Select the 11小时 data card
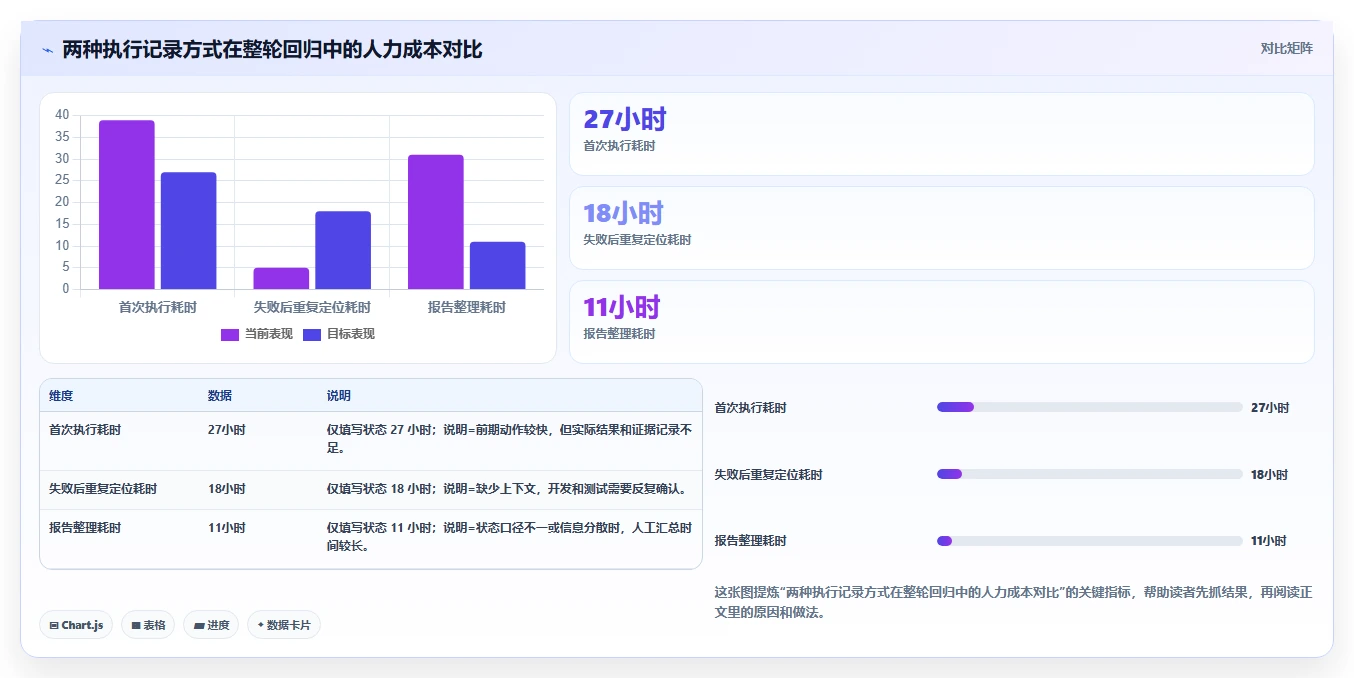Image resolution: width=1354 pixels, height=678 pixels. coord(941,322)
